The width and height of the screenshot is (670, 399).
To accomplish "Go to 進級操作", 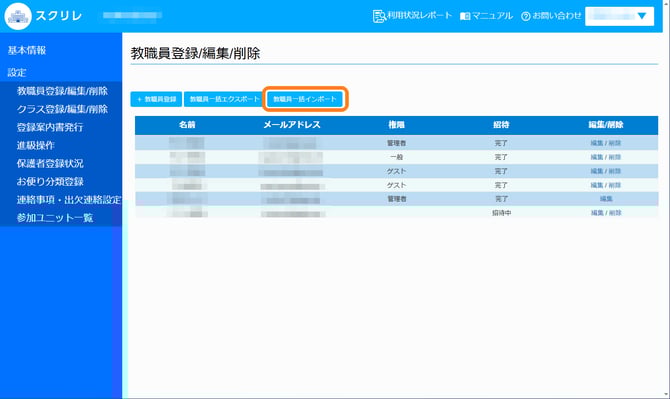I will tap(35, 145).
